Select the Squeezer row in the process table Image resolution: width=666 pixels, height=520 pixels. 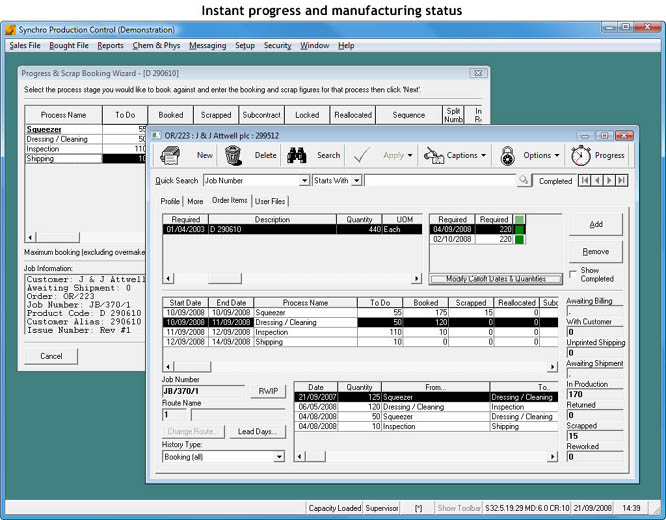point(360,313)
